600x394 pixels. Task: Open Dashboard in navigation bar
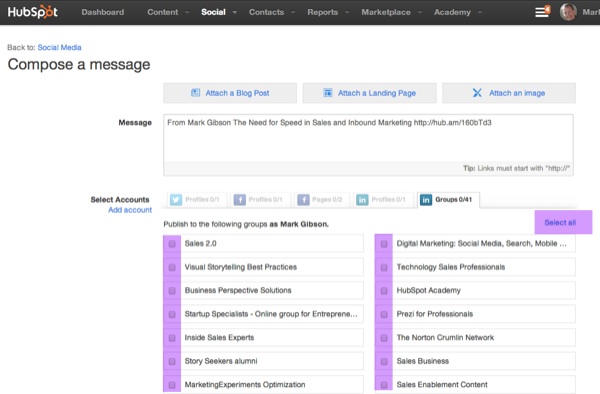103,12
